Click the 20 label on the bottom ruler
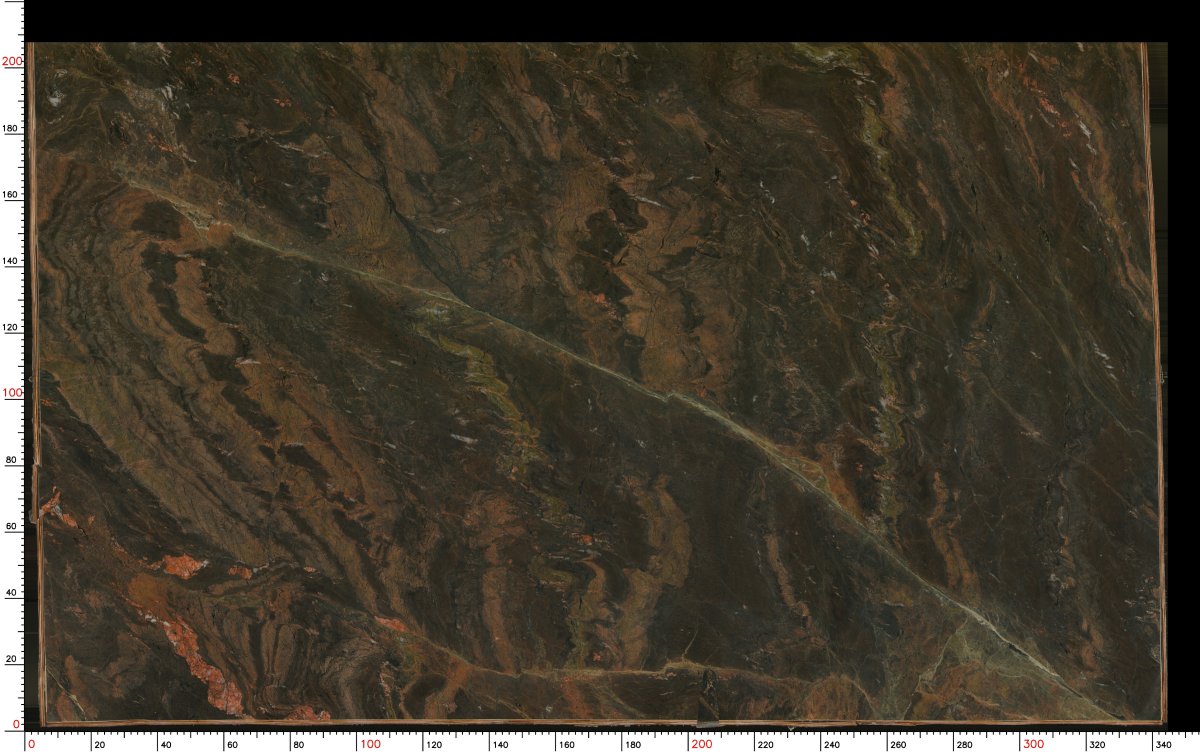 (100, 745)
